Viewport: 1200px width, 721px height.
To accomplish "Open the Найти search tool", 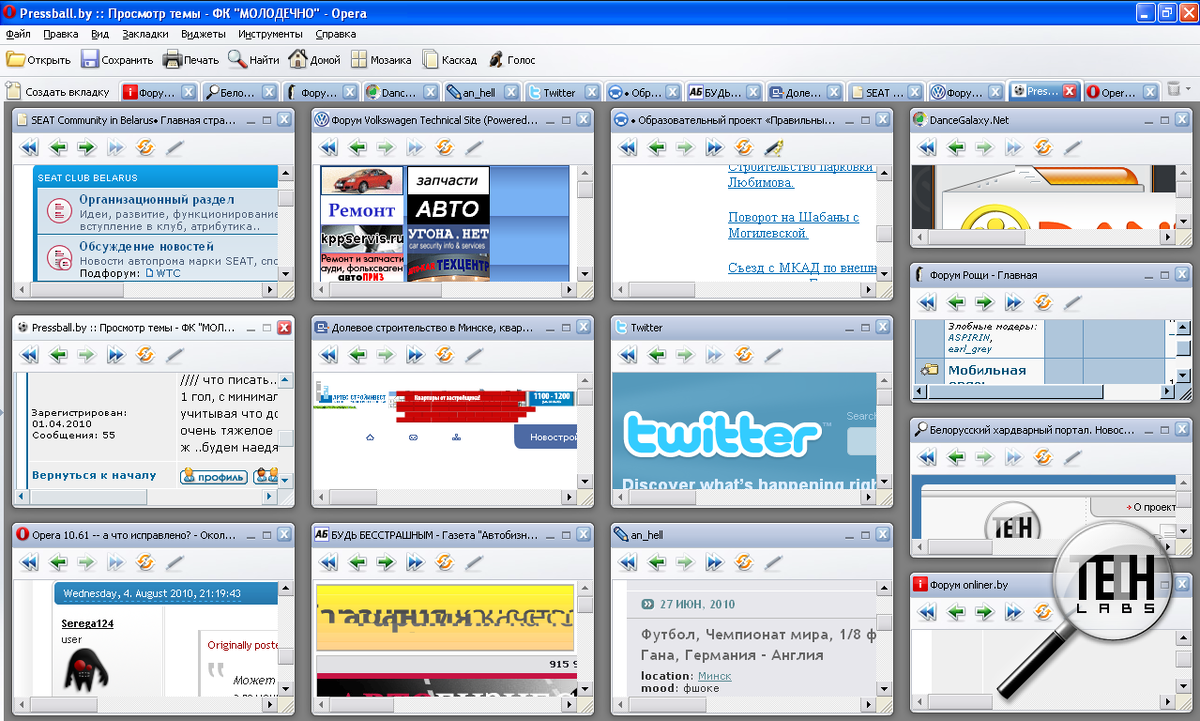I will click(x=253, y=59).
